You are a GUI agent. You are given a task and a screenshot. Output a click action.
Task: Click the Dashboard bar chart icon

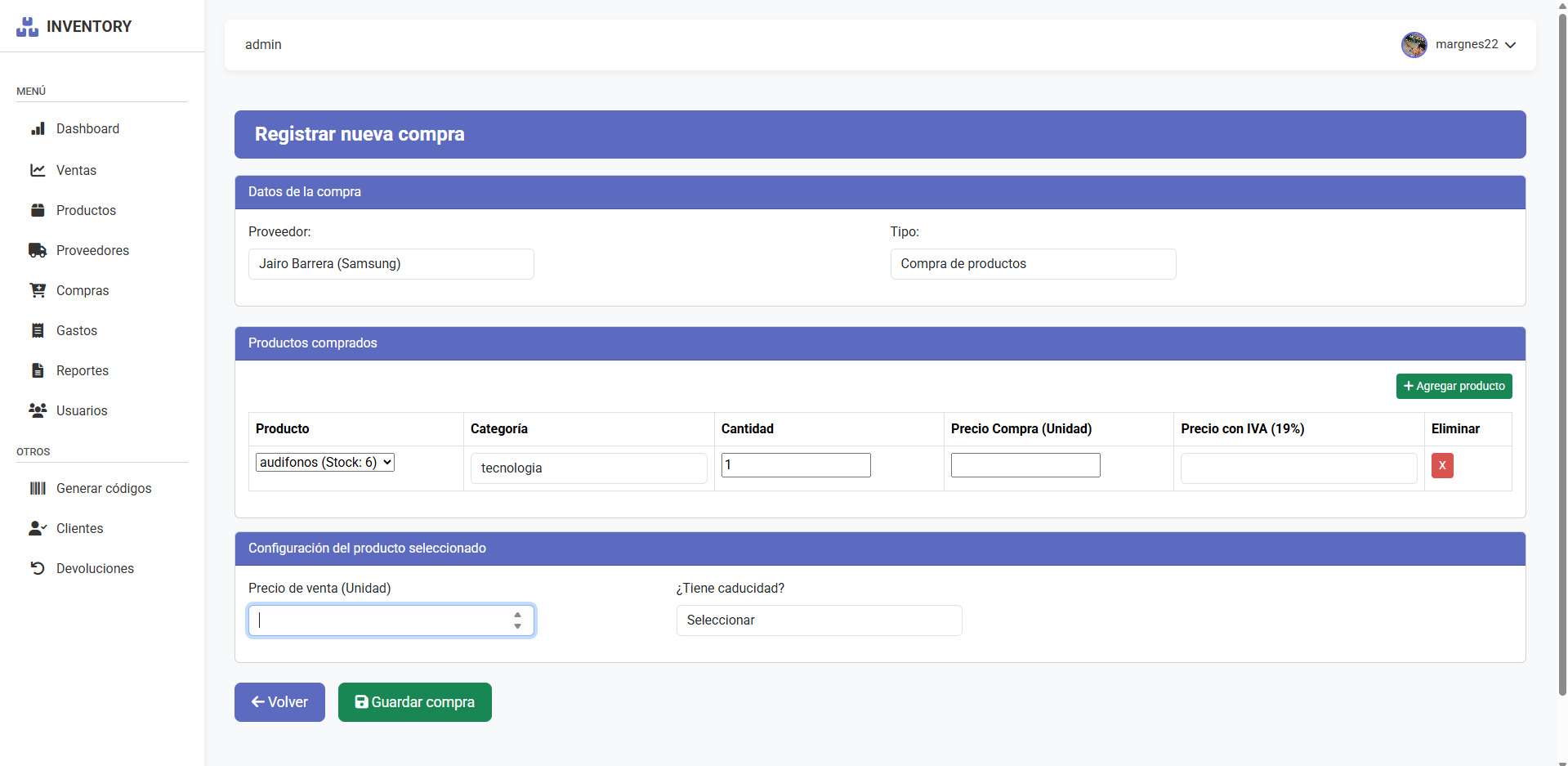pos(38,129)
